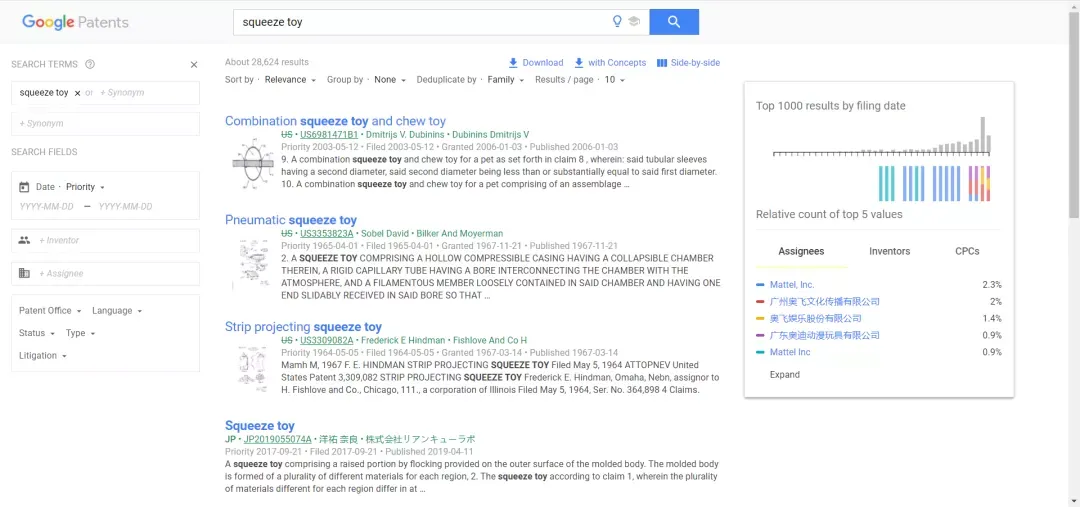The width and height of the screenshot is (1080, 507).
Task: Remove the 'squeeze toy' term chip
Action: [x=77, y=93]
